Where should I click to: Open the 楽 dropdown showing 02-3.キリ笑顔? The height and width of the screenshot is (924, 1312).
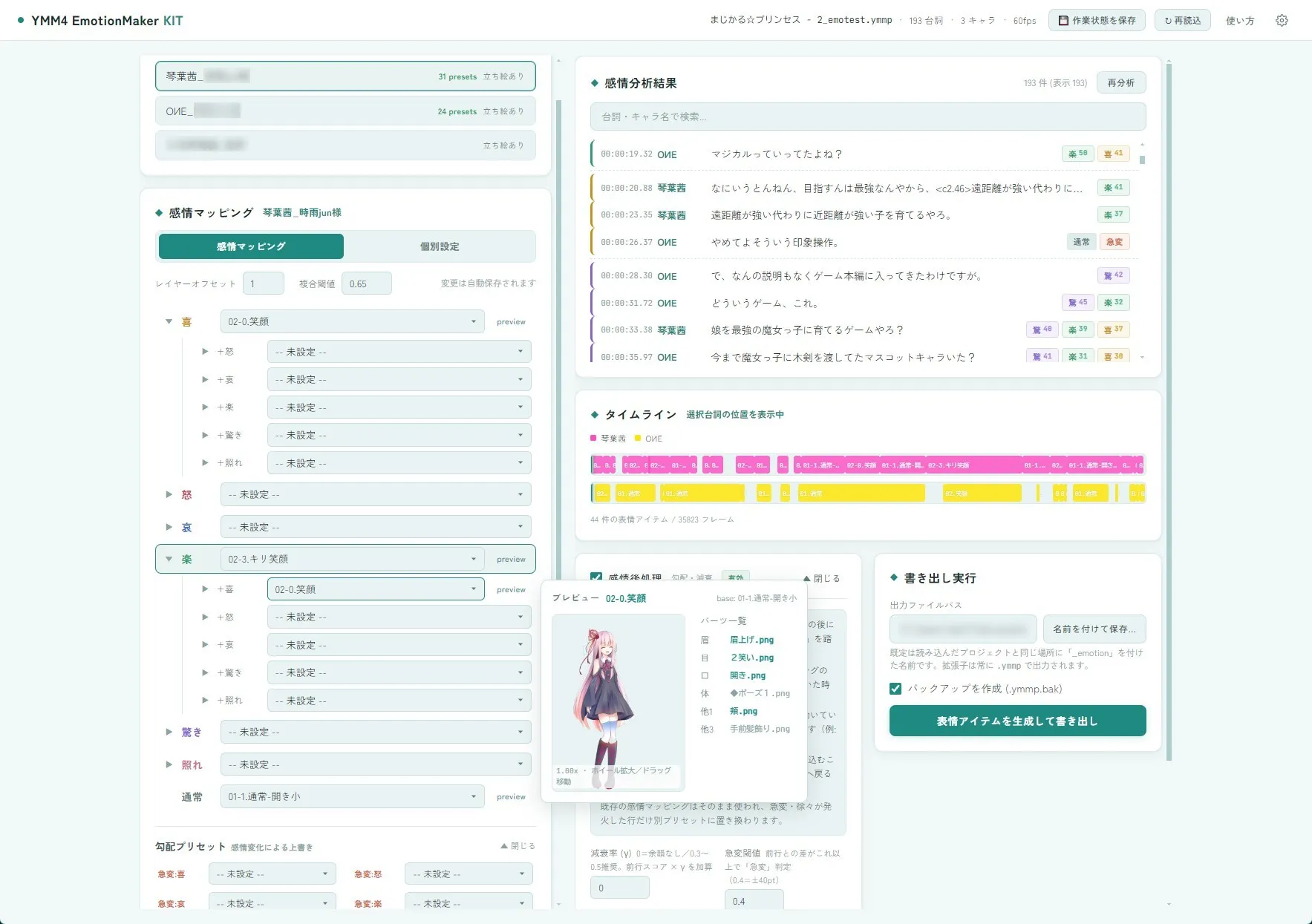(353, 560)
